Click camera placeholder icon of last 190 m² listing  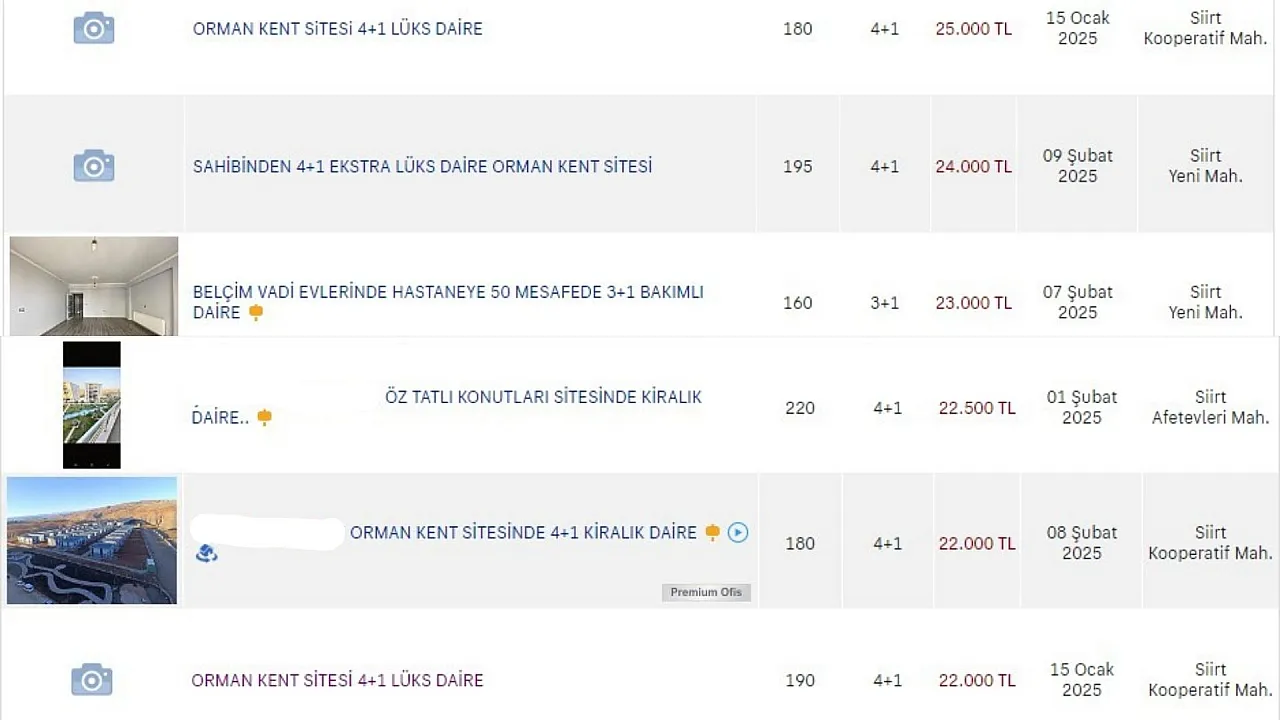coord(92,680)
